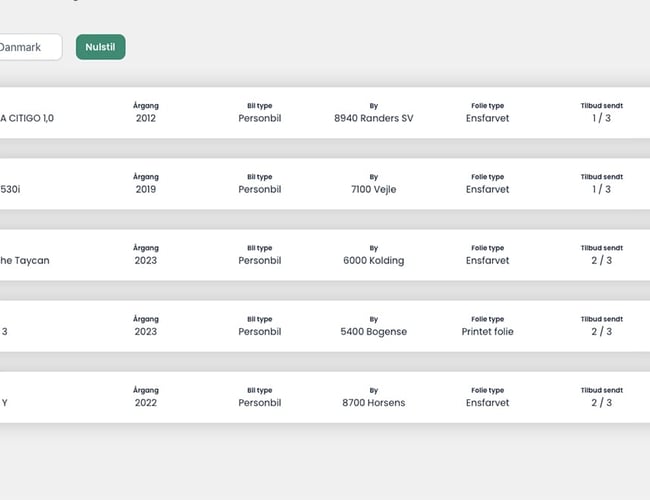The image size is (650, 500).
Task: Click Personbil in the Randers SV row
Action: tap(260, 118)
